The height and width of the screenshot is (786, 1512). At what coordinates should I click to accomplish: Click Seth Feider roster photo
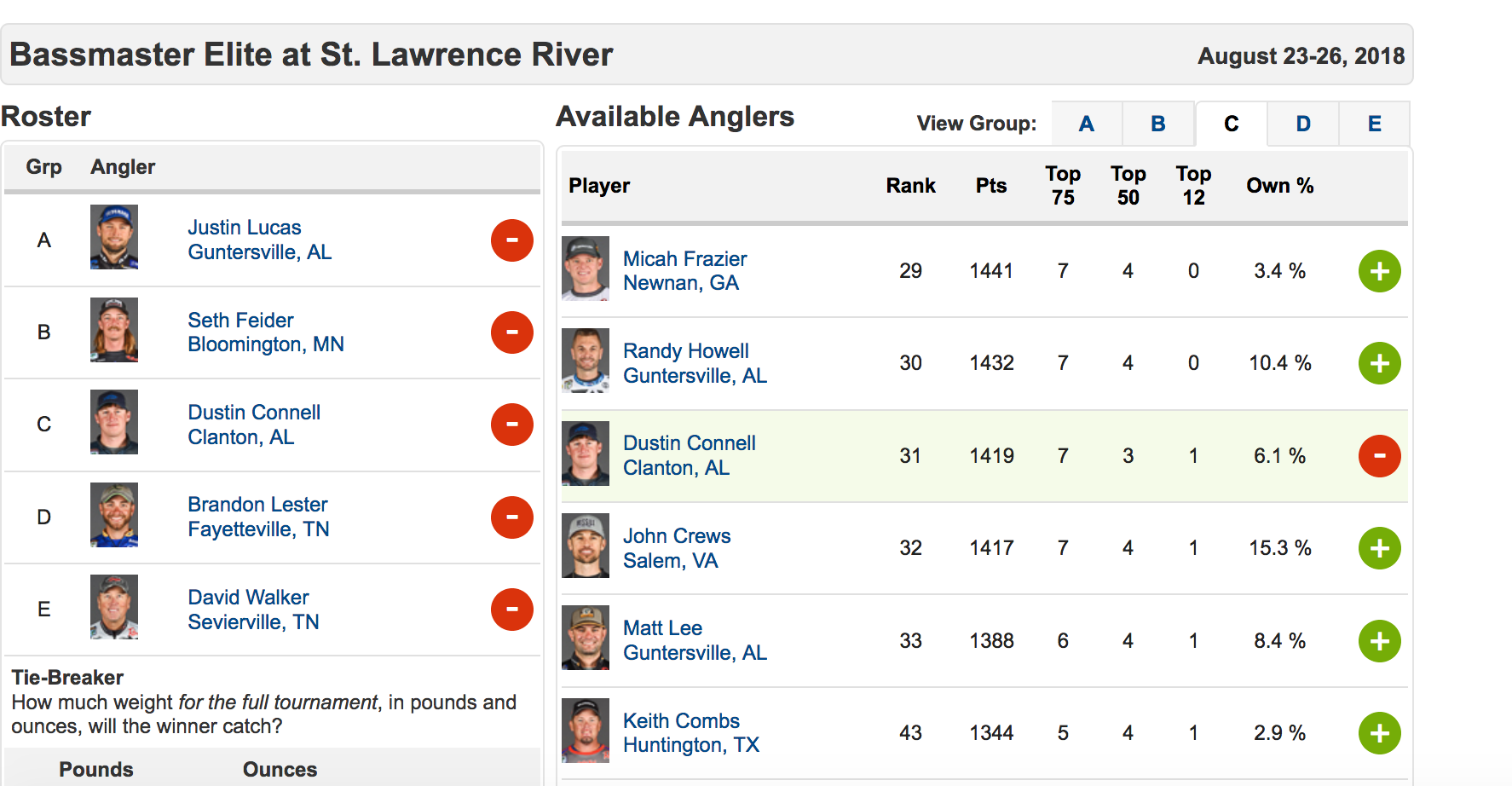[x=114, y=330]
